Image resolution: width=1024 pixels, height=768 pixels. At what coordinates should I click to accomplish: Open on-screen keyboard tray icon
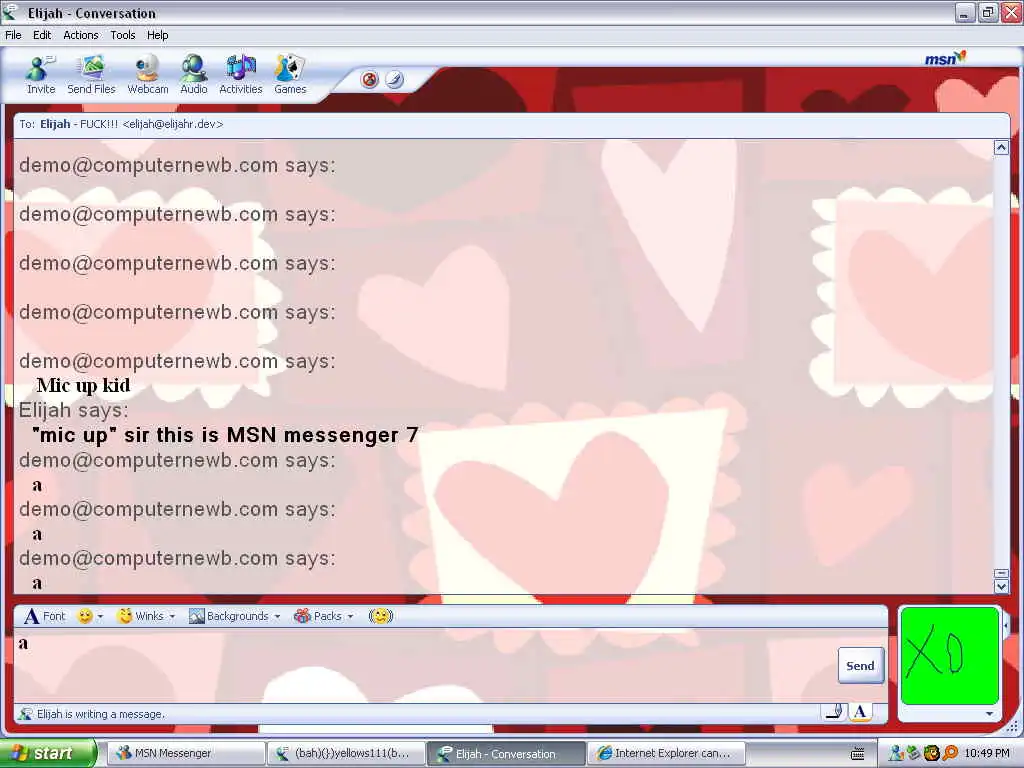click(x=858, y=754)
